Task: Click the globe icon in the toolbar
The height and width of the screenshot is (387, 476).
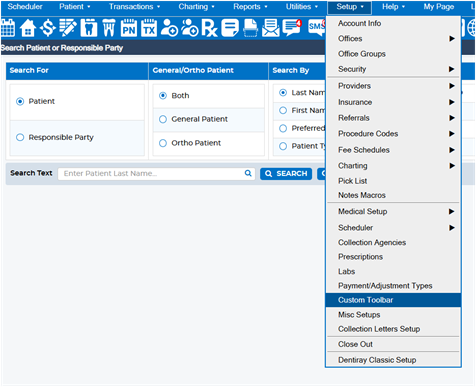Action: point(471,28)
